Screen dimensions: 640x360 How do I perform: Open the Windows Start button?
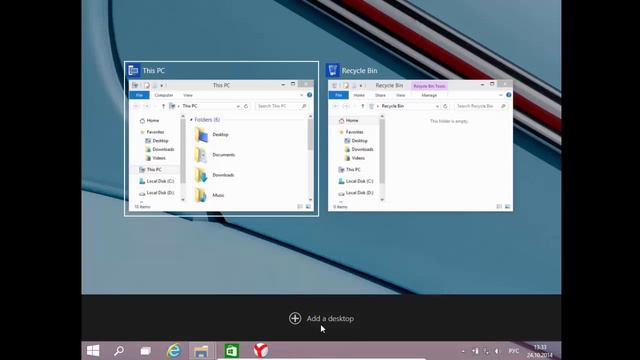pyautogui.click(x=93, y=351)
